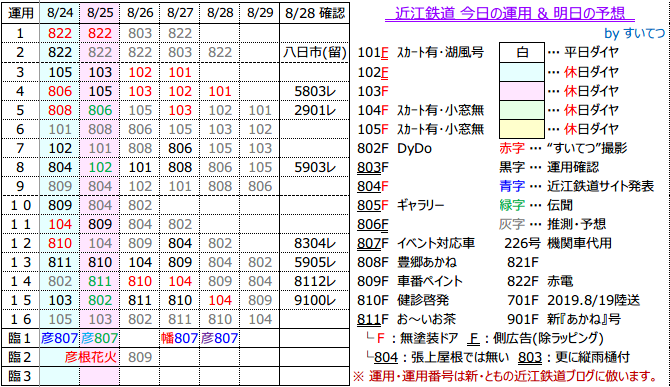Select the green 811 cell in row 14

[x=100, y=281]
